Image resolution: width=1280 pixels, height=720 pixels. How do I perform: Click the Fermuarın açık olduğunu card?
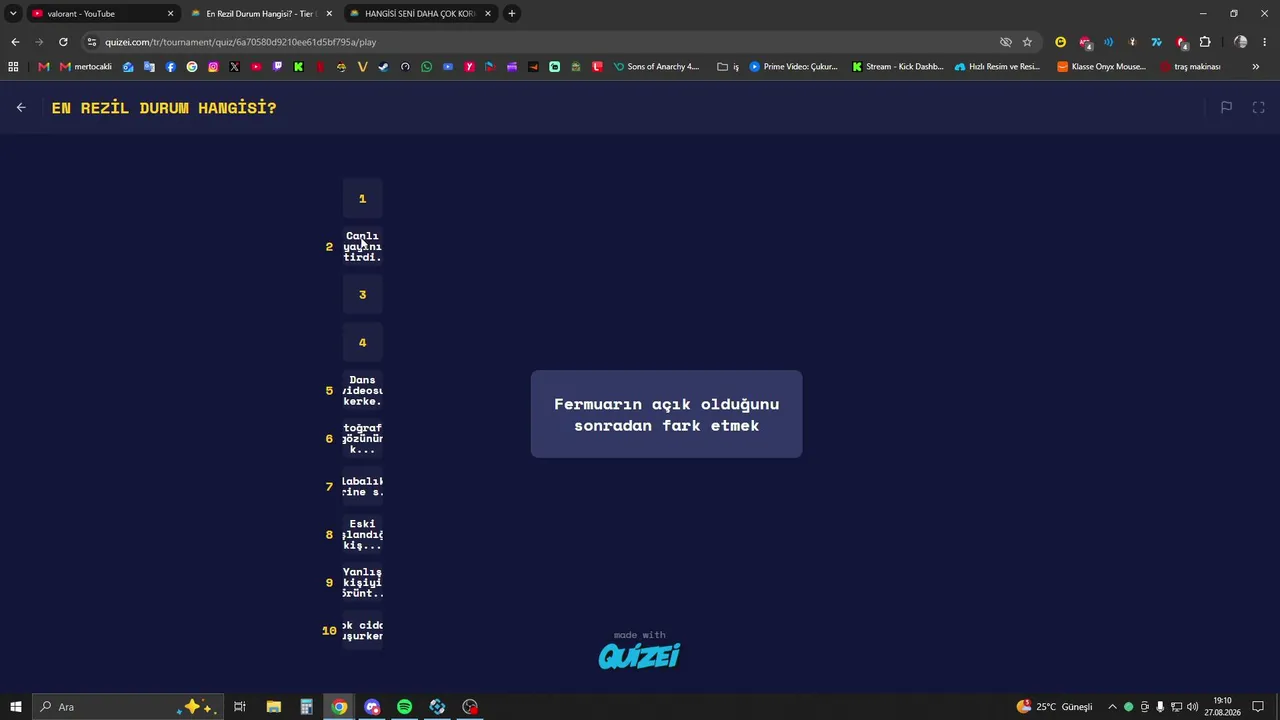coord(666,414)
